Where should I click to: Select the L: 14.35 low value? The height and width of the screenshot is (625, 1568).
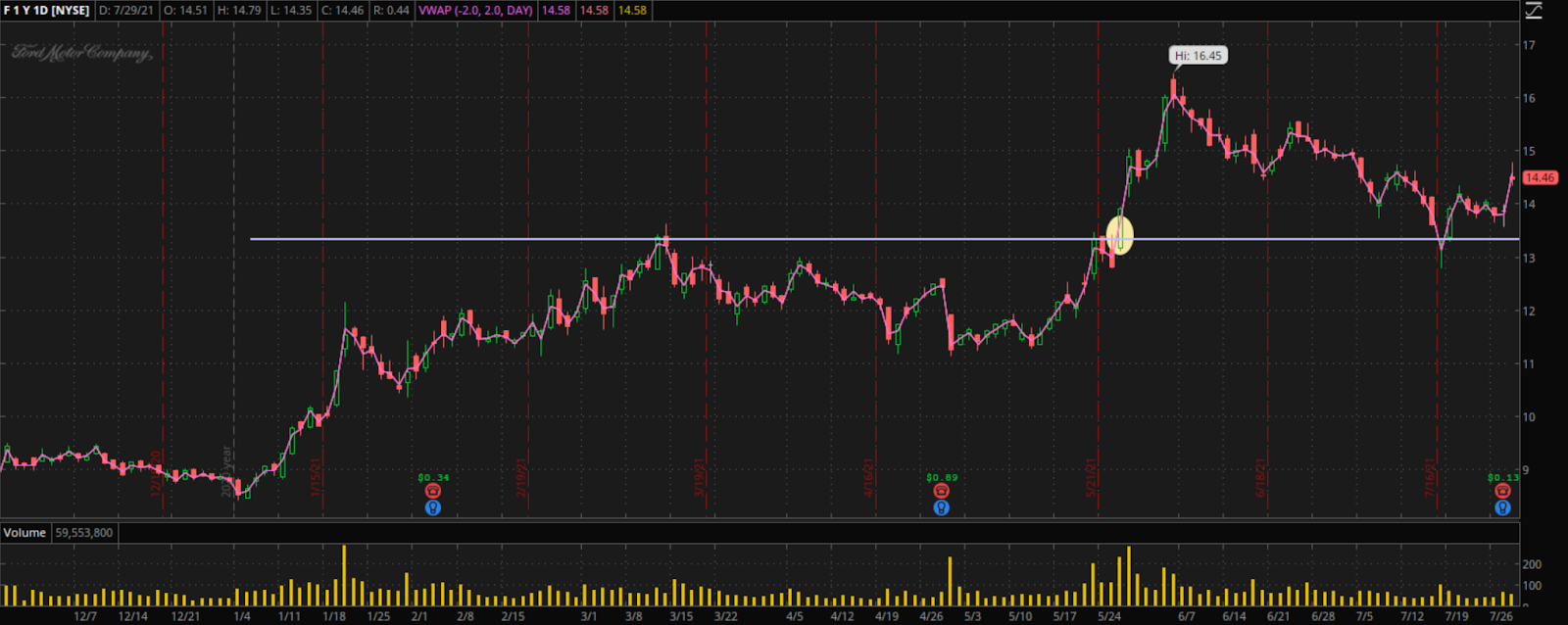tap(291, 11)
